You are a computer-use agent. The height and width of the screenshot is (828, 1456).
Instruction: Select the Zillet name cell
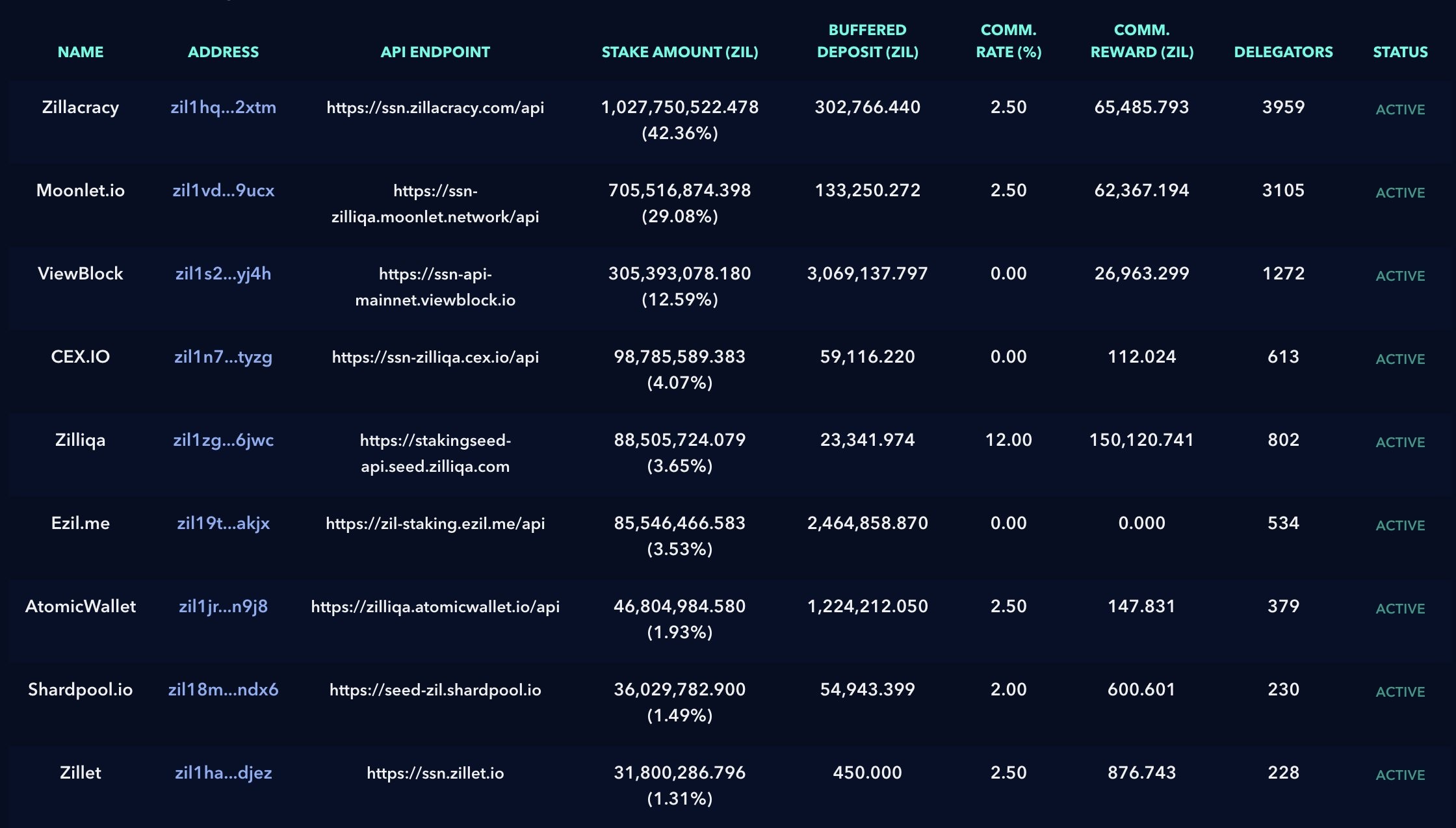point(81,773)
